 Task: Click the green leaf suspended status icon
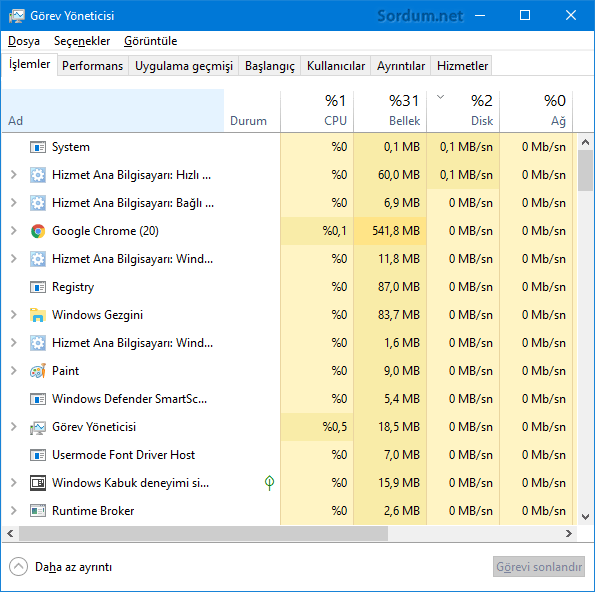(269, 482)
